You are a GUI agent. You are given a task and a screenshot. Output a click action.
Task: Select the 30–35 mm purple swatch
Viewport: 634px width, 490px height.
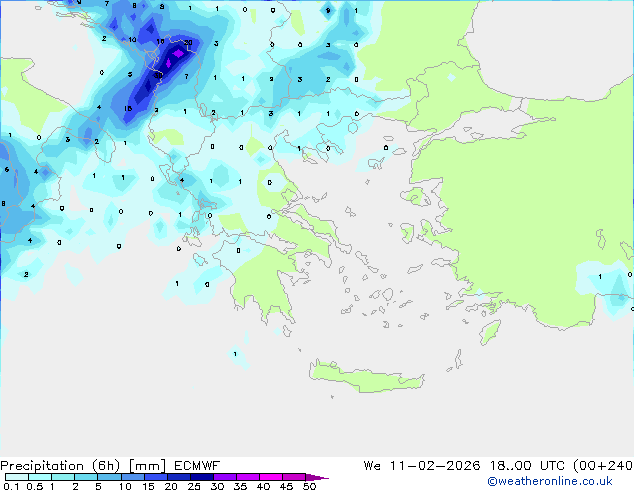(225, 477)
